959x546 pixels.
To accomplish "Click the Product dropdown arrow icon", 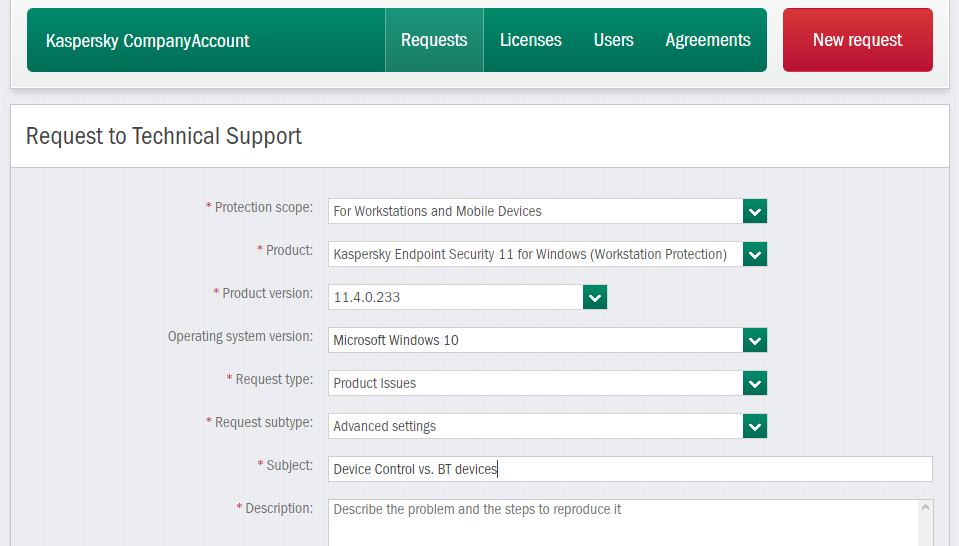I will coord(755,254).
